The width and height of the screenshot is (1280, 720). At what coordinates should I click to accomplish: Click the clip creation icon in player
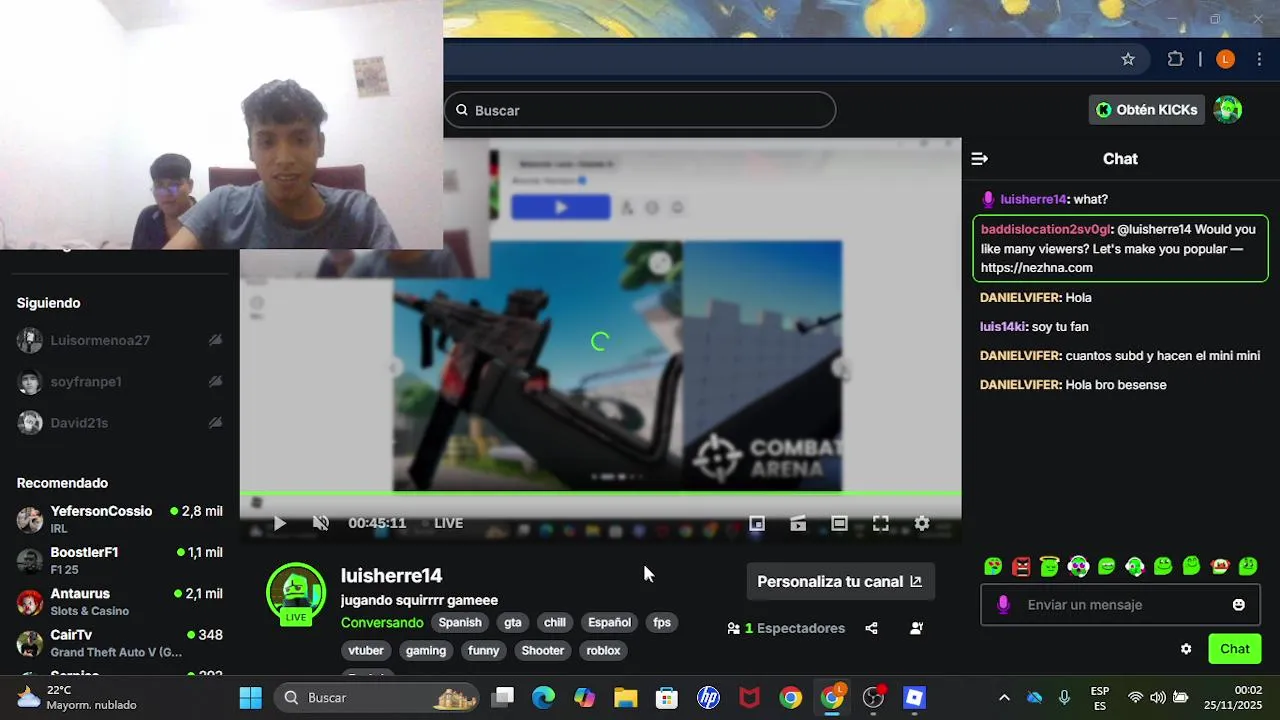pyautogui.click(x=798, y=523)
